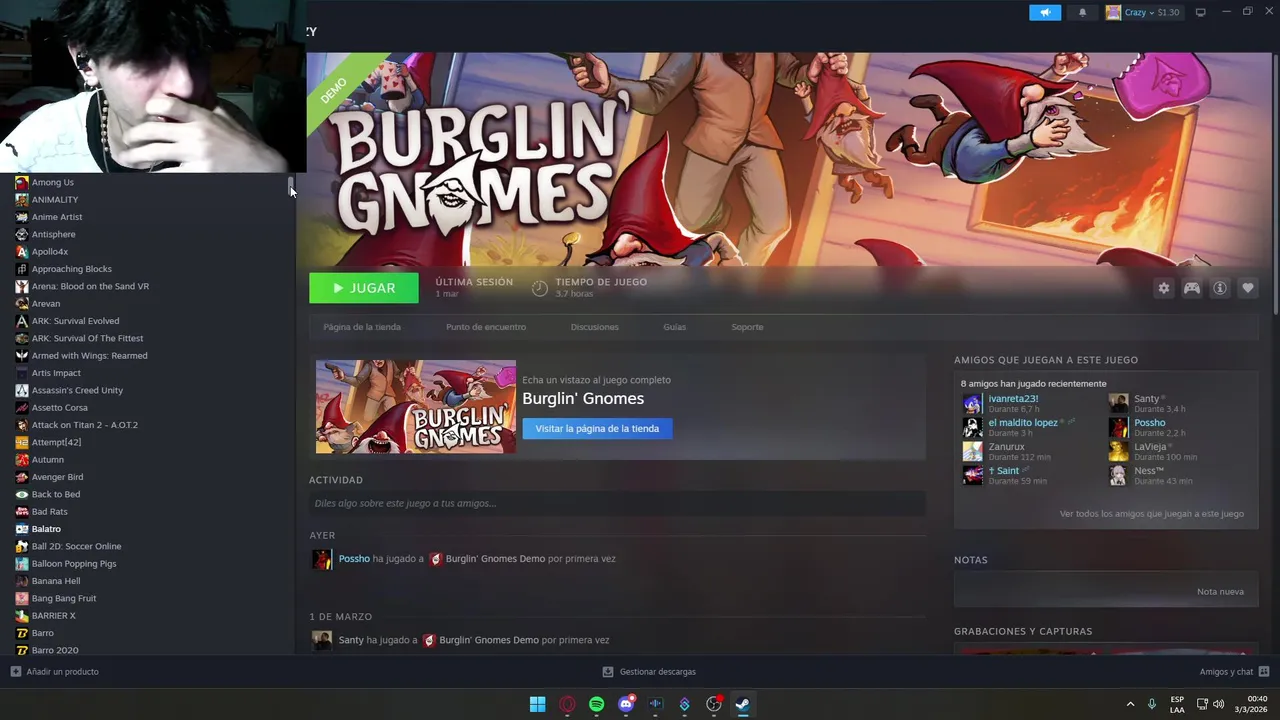Image resolution: width=1280 pixels, height=720 pixels.
Task: Open Burglin' Gnomes Demo link in Possho's activity
Action: pos(495,559)
